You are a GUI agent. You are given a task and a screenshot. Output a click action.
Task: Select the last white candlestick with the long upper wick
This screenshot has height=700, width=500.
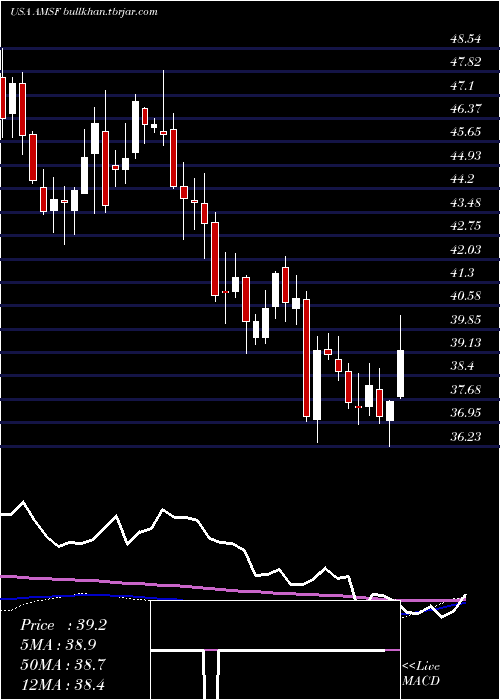click(x=400, y=356)
